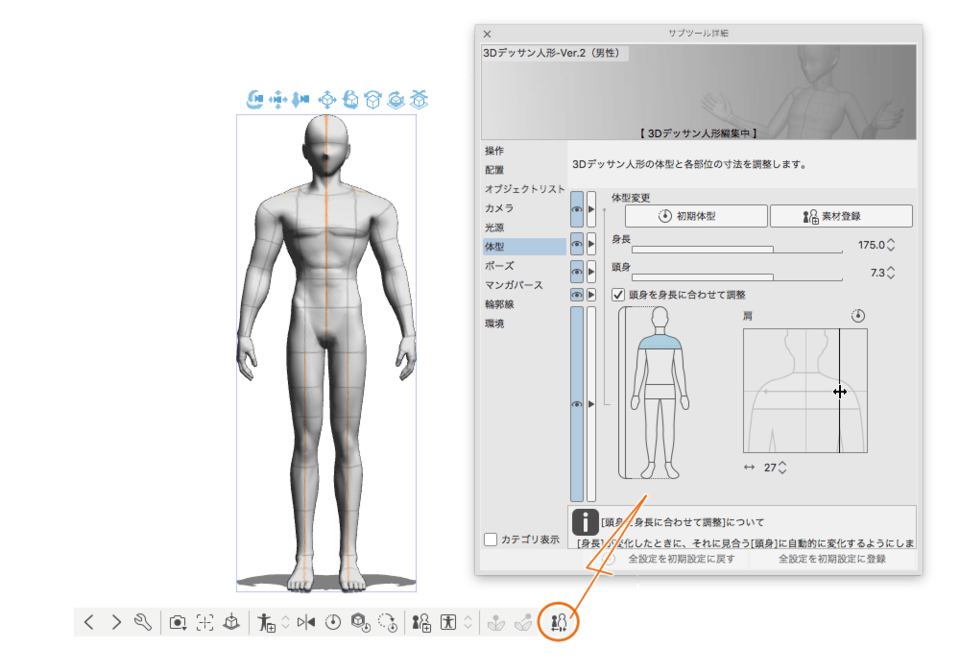Click the register full body pose icon

point(266,622)
